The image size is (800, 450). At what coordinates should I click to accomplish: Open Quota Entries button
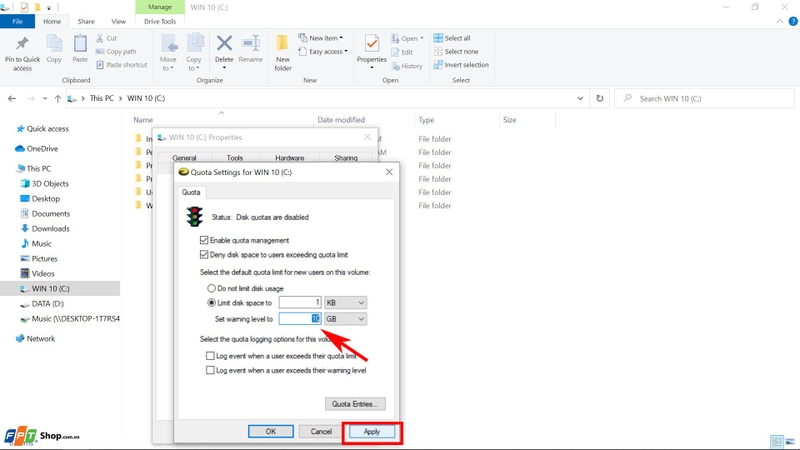coord(355,404)
